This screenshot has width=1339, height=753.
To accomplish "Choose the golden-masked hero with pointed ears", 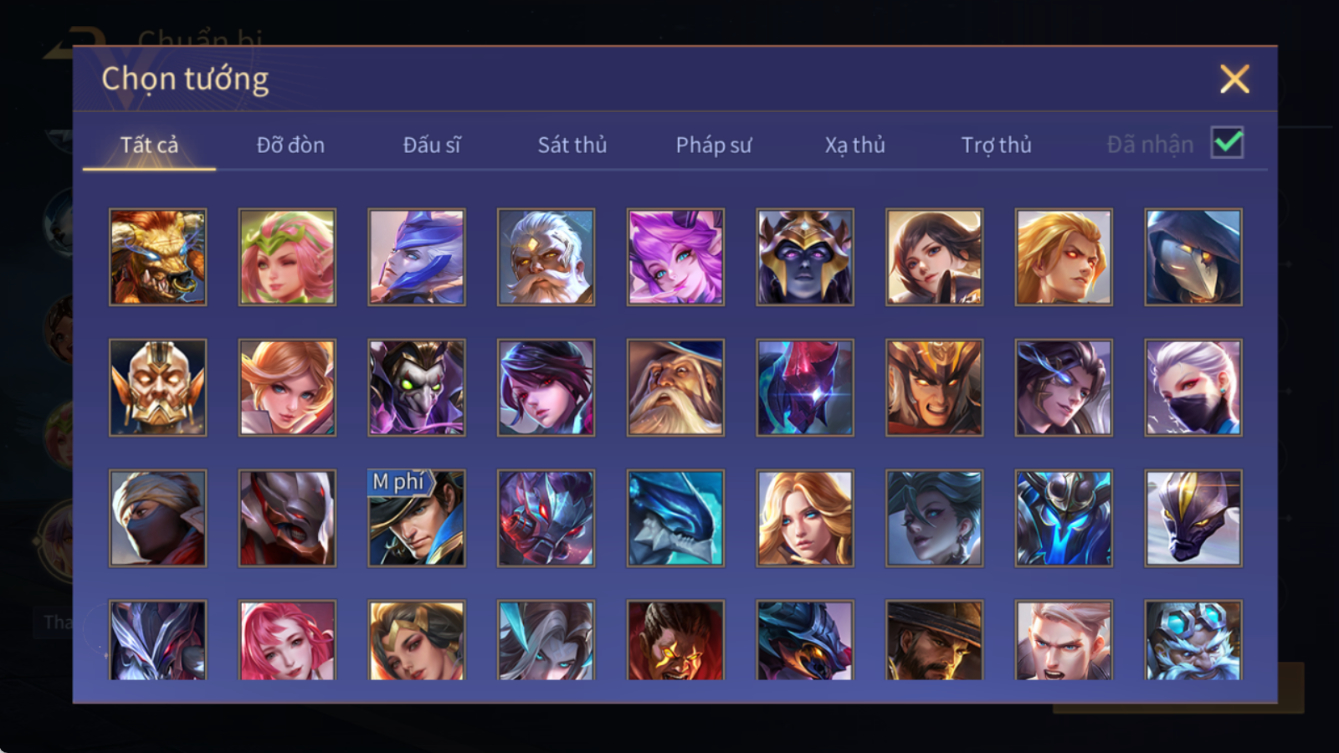I will [158, 388].
